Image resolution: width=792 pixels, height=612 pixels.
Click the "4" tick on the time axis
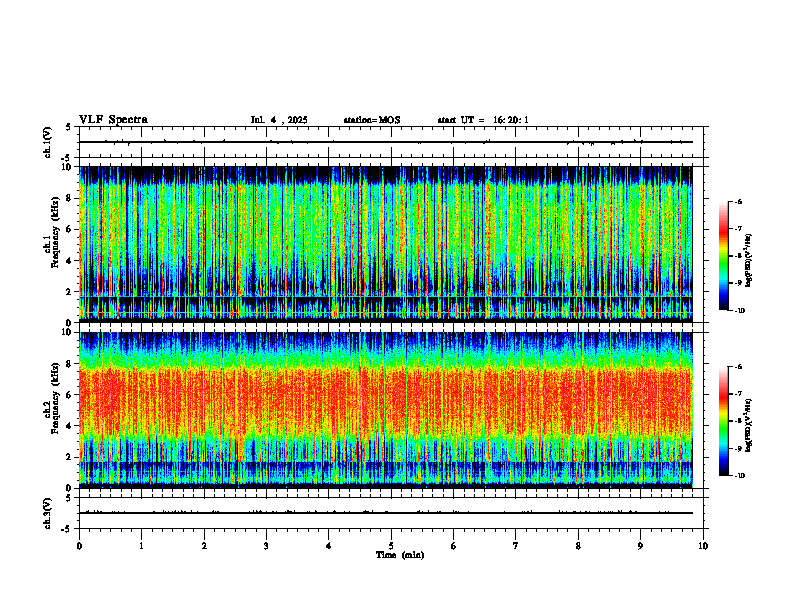click(329, 546)
